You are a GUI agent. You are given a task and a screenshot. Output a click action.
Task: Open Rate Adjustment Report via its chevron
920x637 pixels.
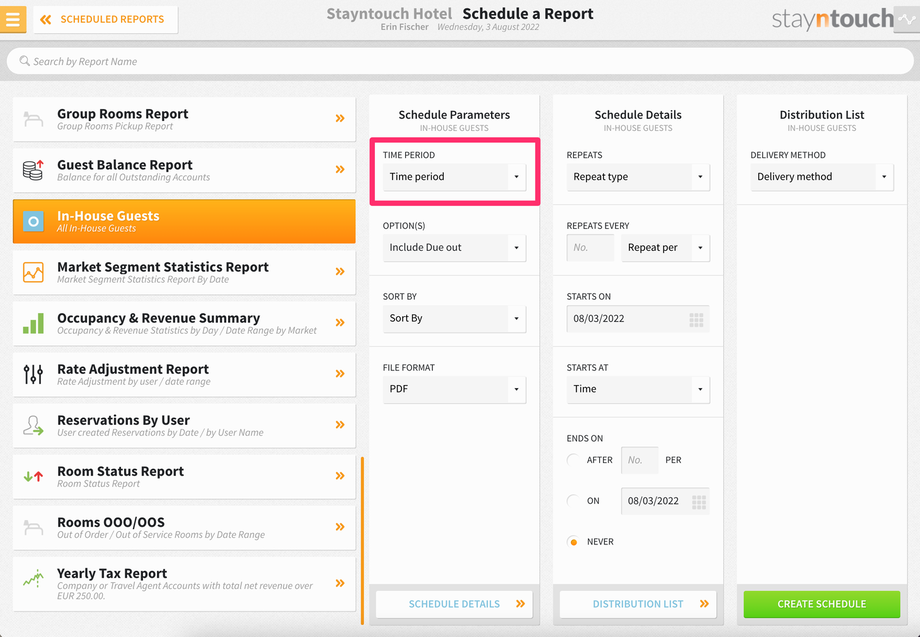coord(340,374)
